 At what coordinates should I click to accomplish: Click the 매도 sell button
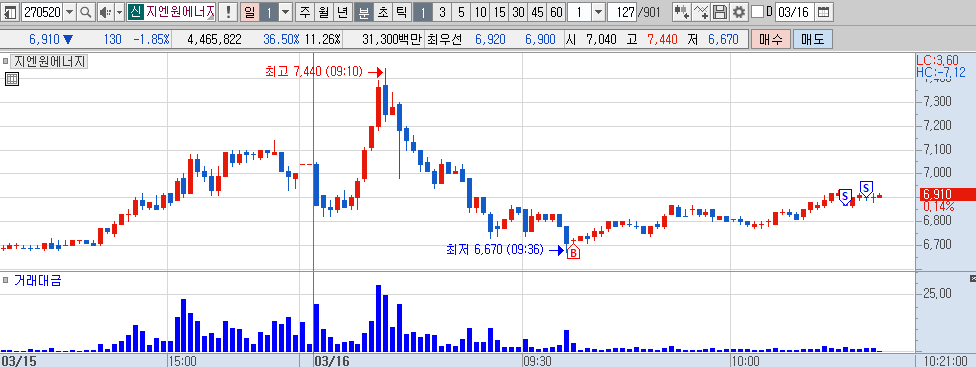812,40
